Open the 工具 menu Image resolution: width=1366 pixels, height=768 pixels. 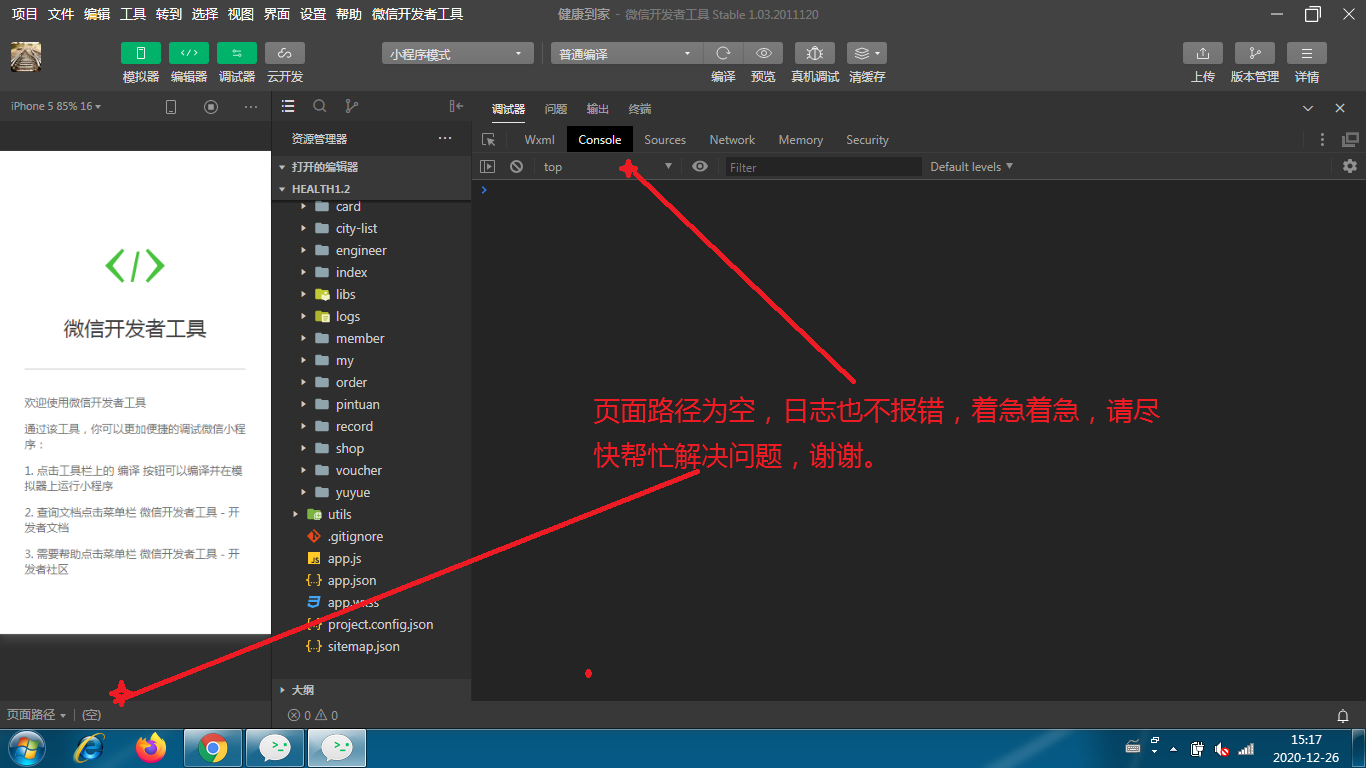133,14
